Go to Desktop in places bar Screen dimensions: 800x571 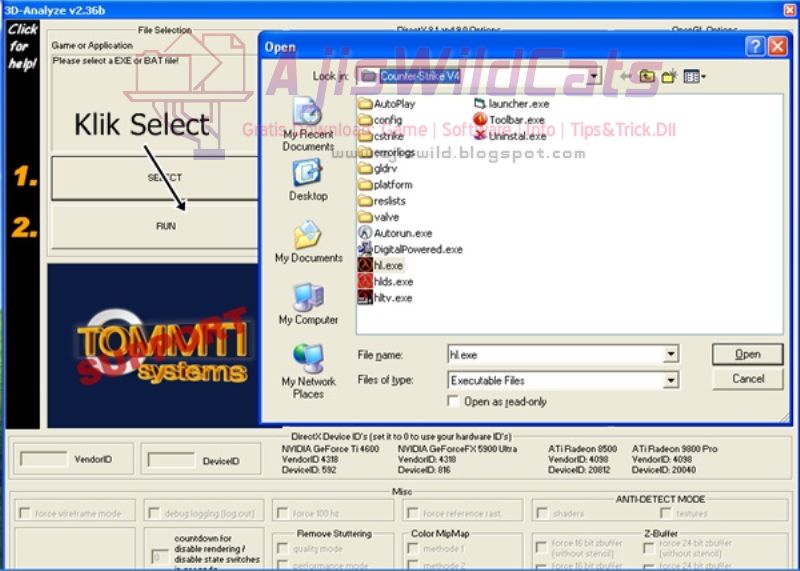[x=308, y=180]
